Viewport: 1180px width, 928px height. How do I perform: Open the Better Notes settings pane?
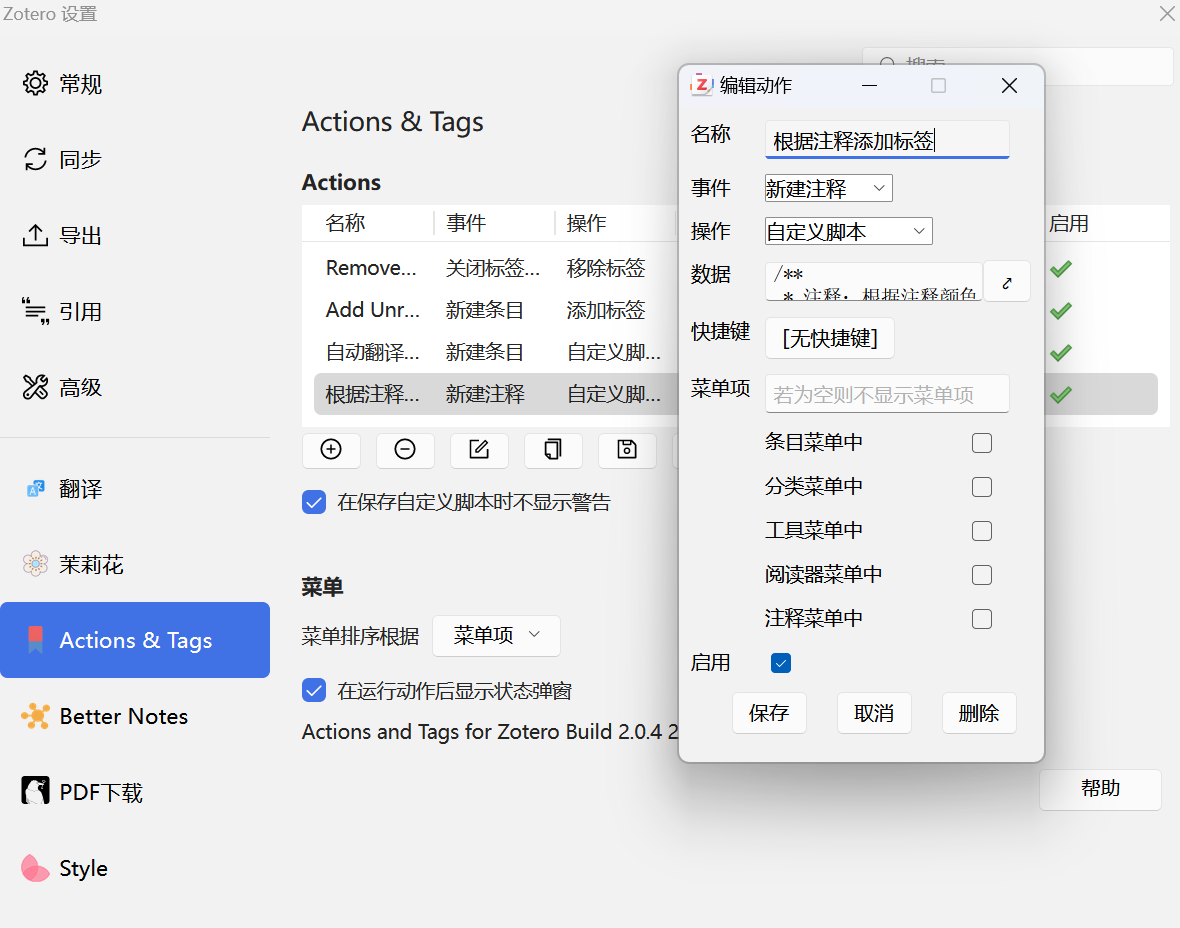click(123, 716)
